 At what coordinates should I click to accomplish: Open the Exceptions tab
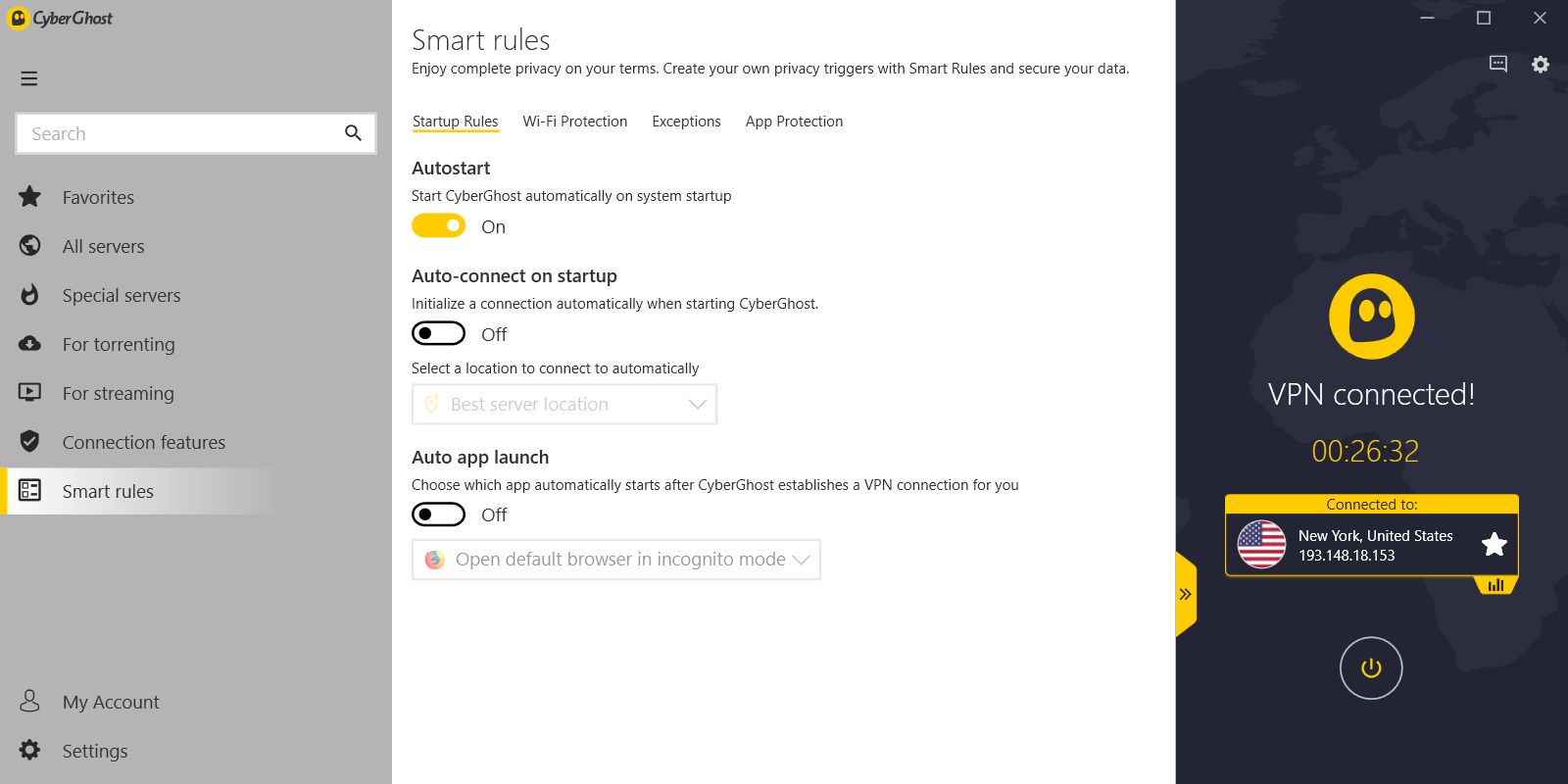pyautogui.click(x=686, y=122)
